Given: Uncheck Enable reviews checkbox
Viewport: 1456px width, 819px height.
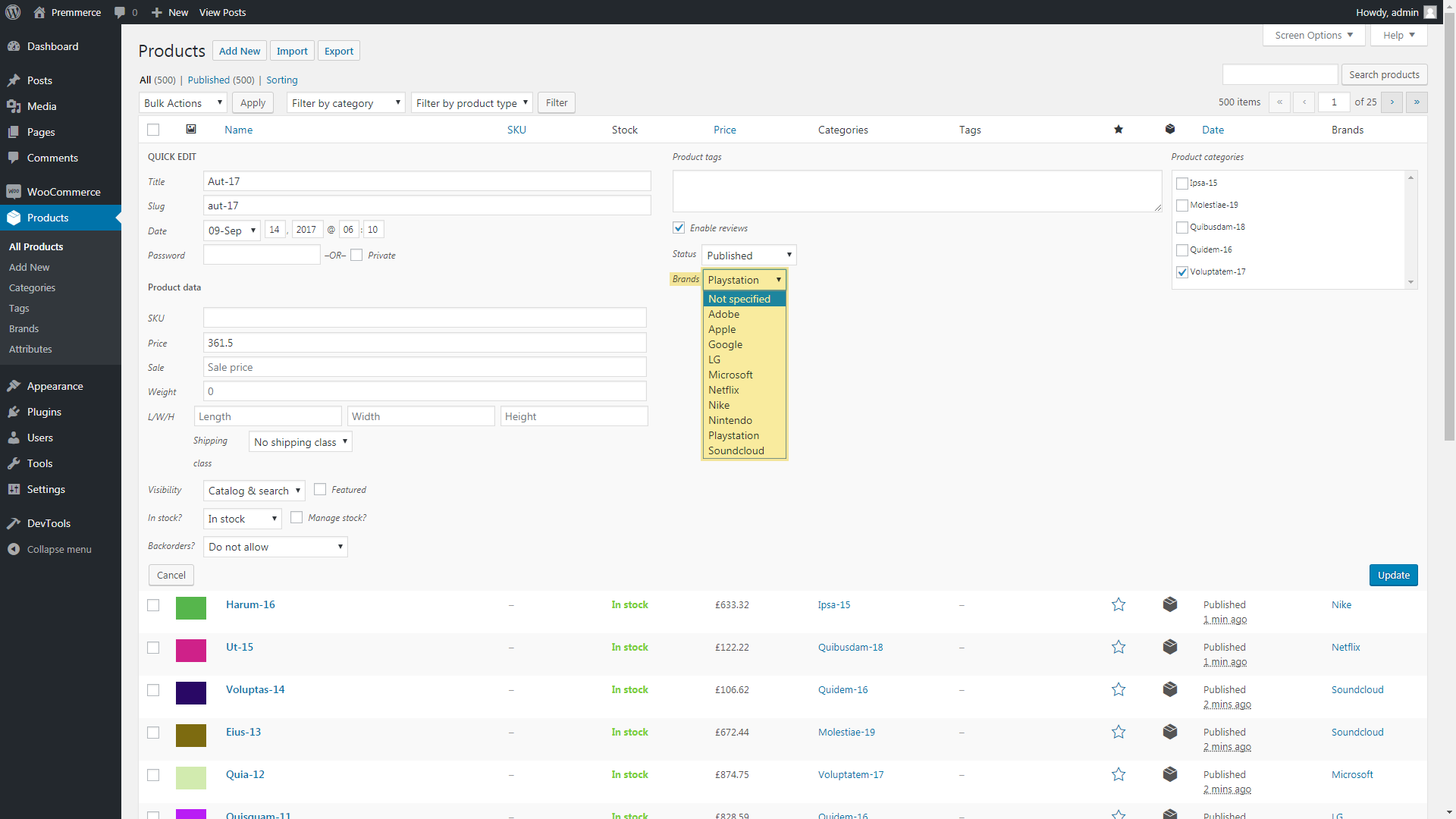Looking at the screenshot, I should 679,227.
